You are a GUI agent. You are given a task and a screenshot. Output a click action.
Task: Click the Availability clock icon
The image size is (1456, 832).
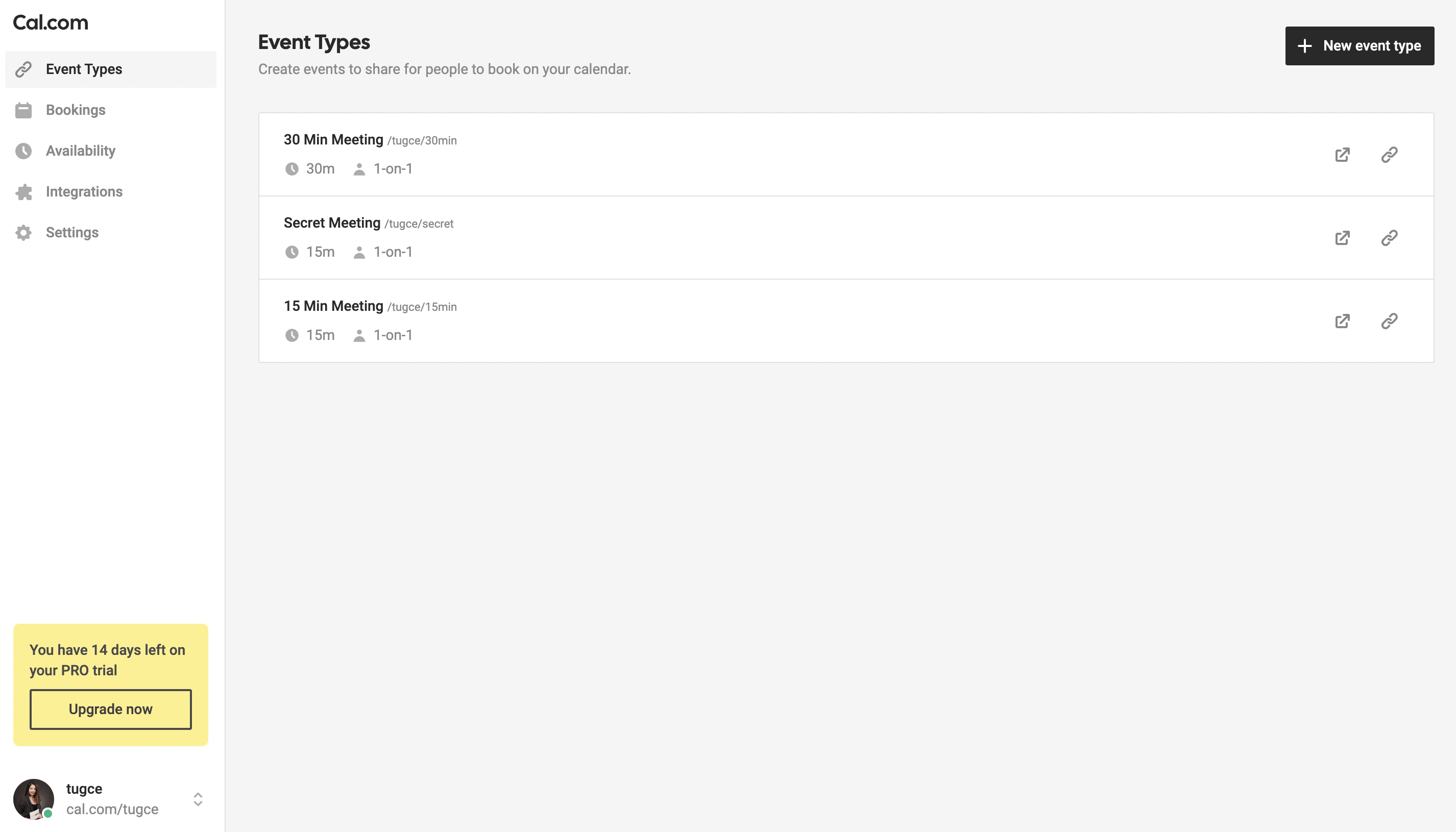23,151
